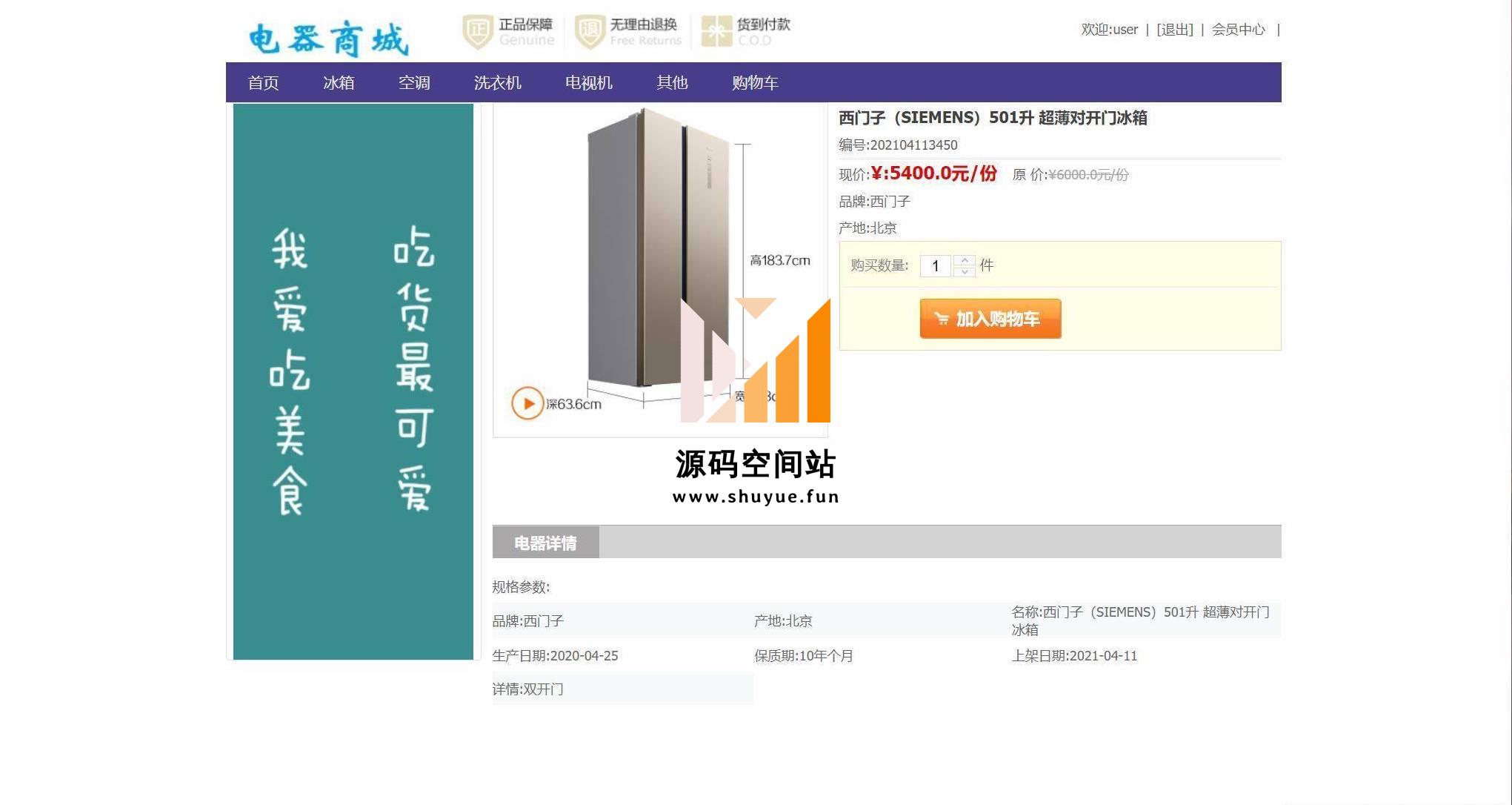Image resolution: width=1512 pixels, height=805 pixels.
Task: Click the [退出] logout link
Action: 1175,30
